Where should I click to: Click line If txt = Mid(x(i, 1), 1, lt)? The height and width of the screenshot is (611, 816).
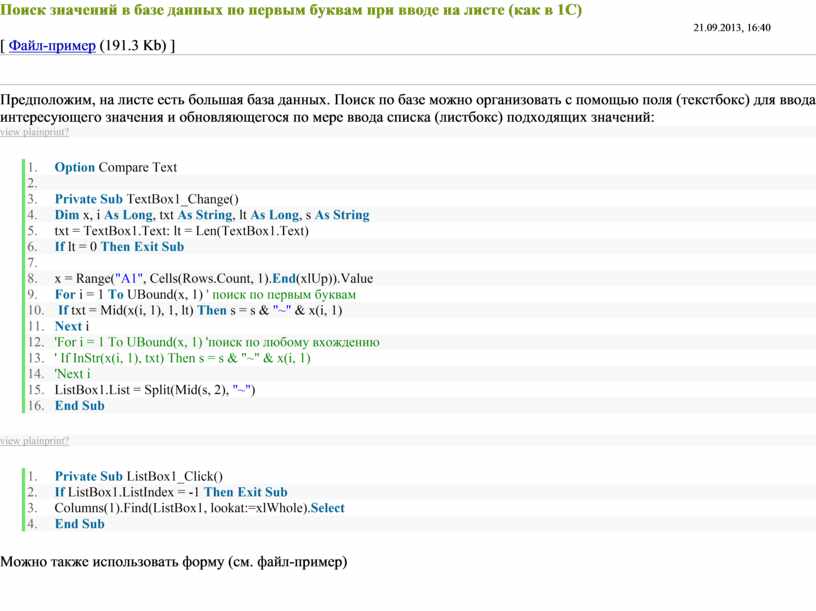(x=200, y=310)
